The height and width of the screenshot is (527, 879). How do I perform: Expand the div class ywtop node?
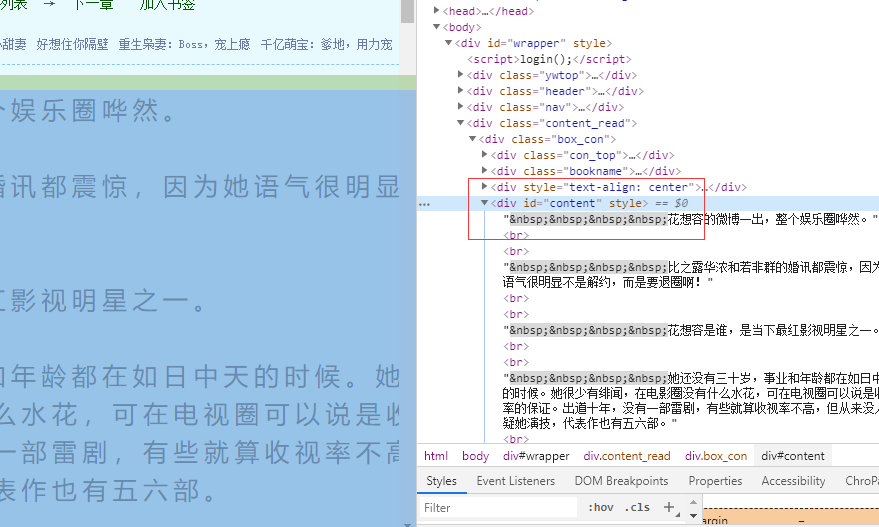(x=461, y=75)
